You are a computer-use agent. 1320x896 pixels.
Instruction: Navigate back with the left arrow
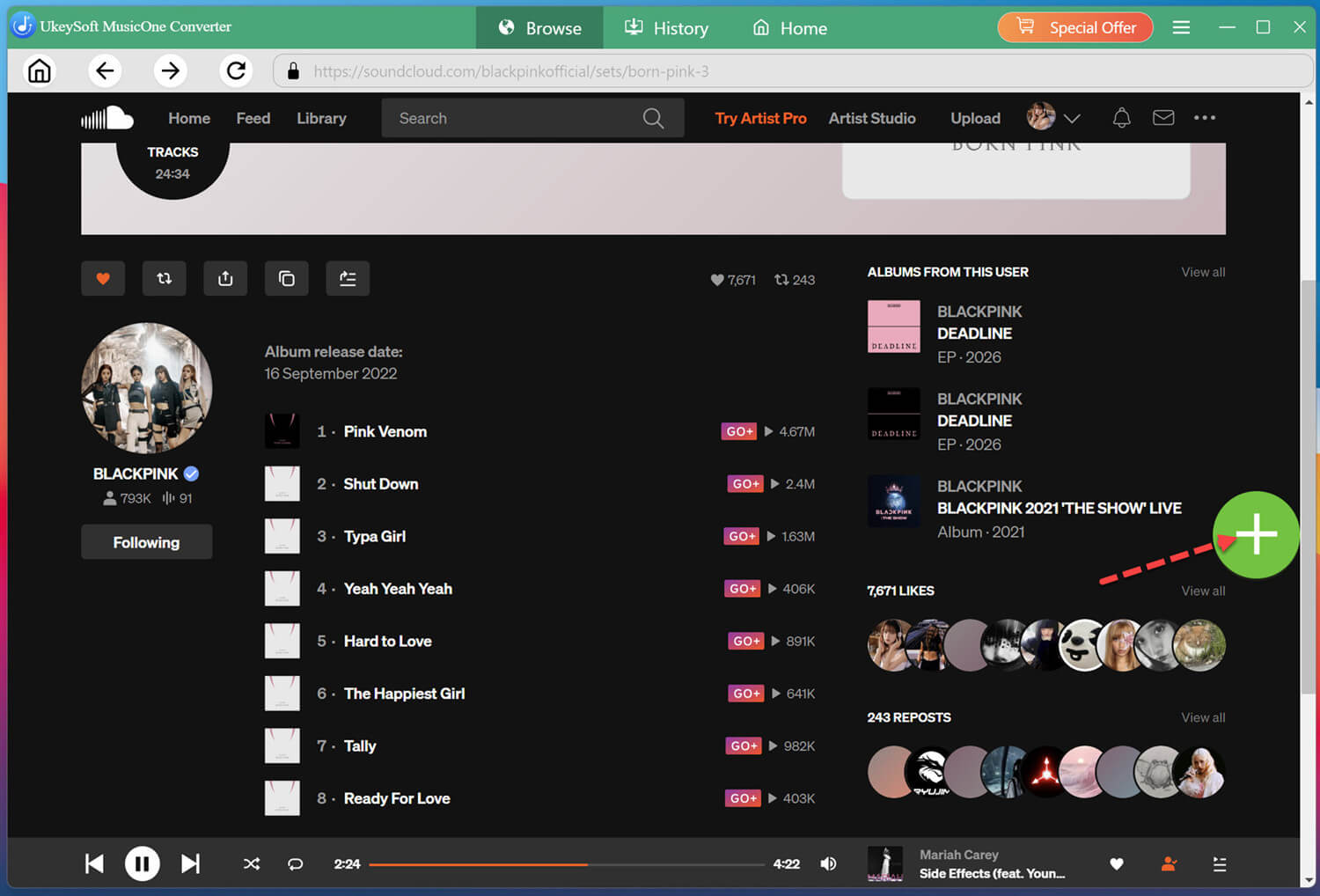(x=105, y=70)
